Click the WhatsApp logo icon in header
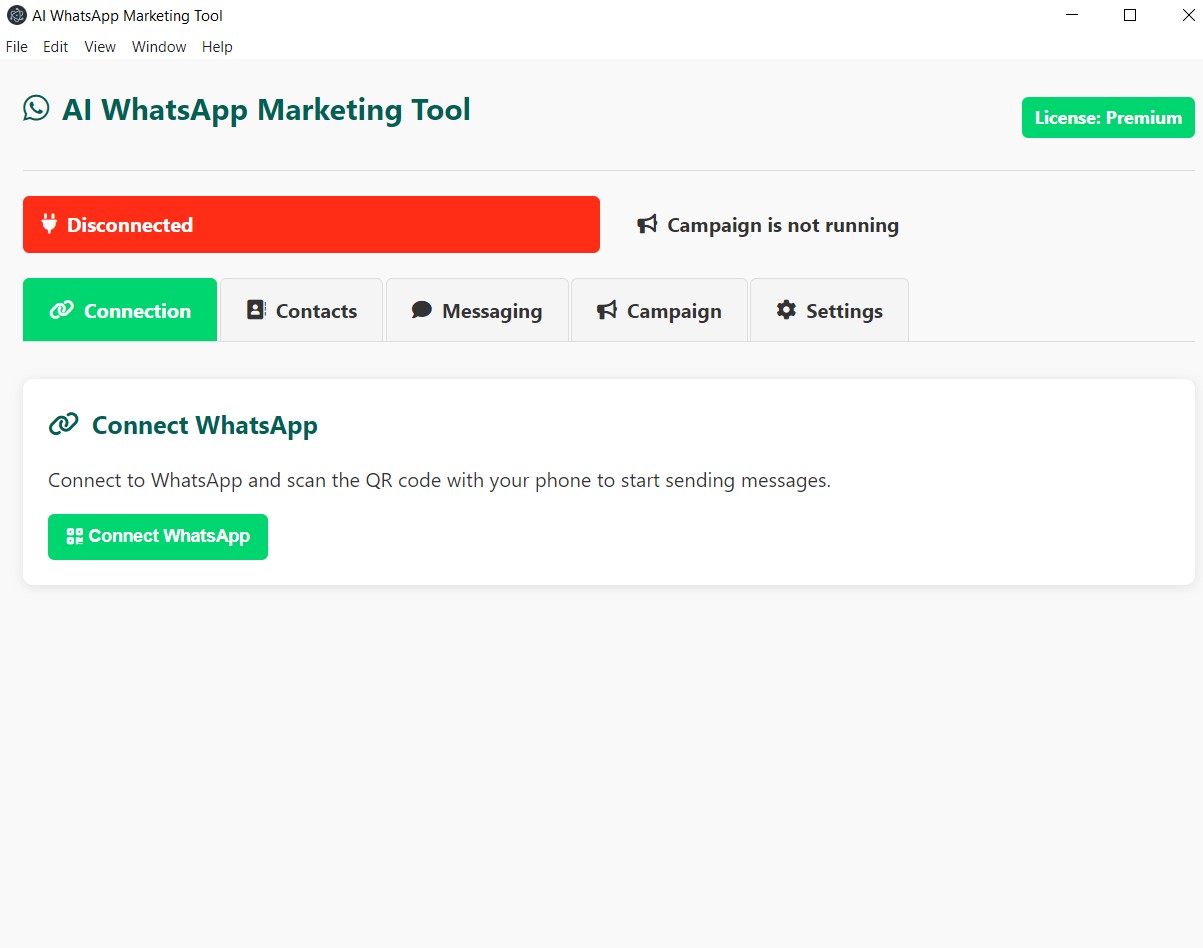Image resolution: width=1203 pixels, height=948 pixels. [36, 109]
